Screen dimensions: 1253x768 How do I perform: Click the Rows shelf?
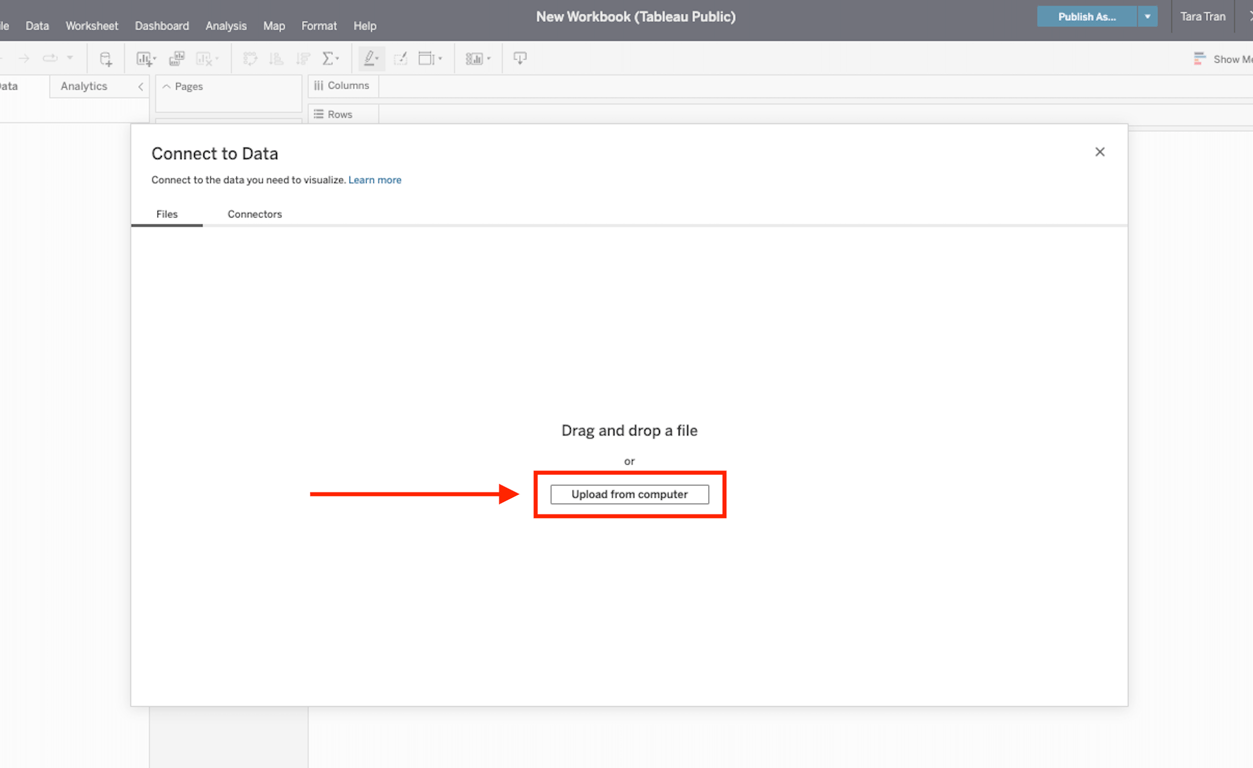pos(780,114)
